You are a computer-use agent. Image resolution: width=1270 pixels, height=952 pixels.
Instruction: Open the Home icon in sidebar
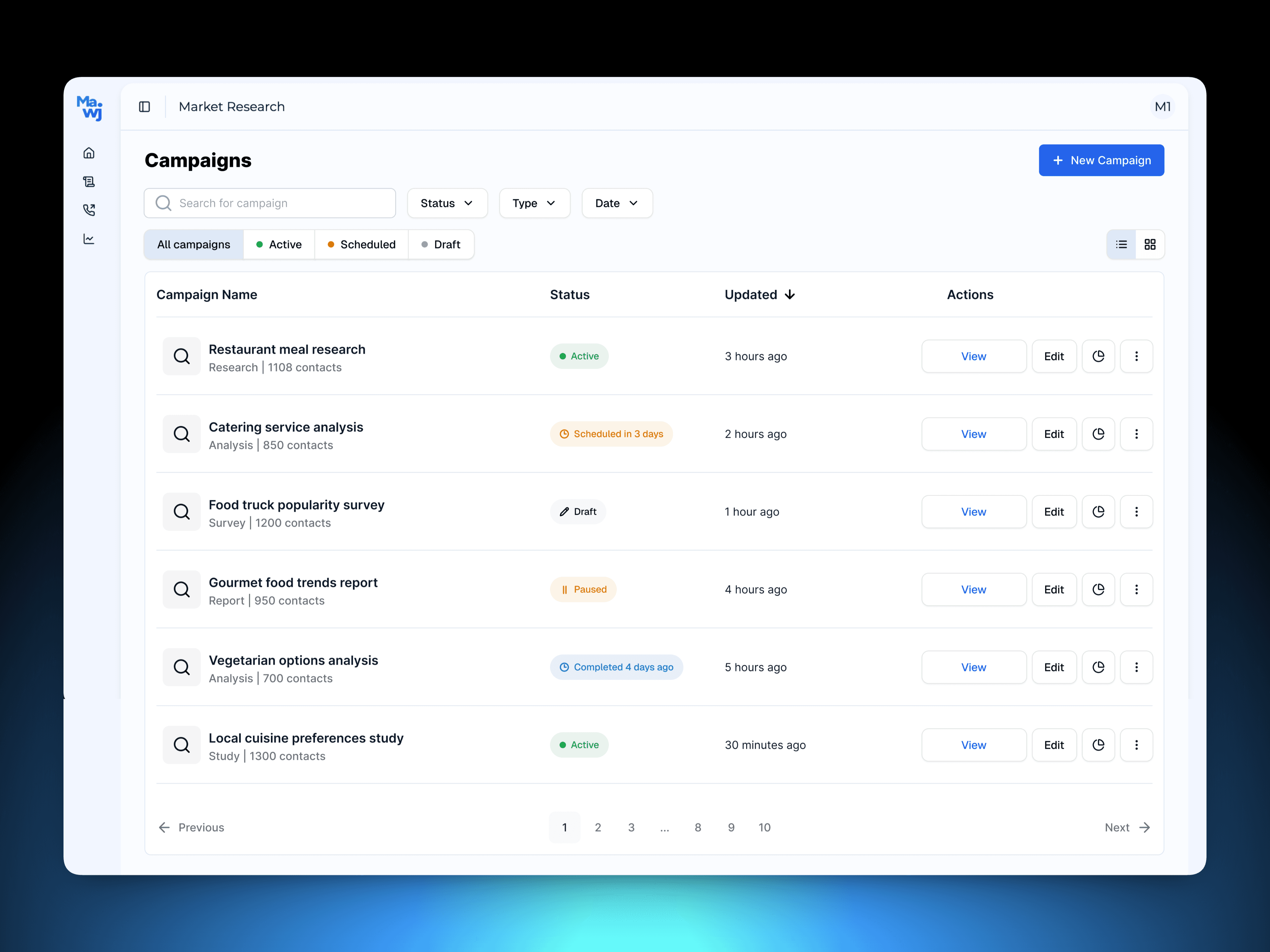[x=89, y=153]
